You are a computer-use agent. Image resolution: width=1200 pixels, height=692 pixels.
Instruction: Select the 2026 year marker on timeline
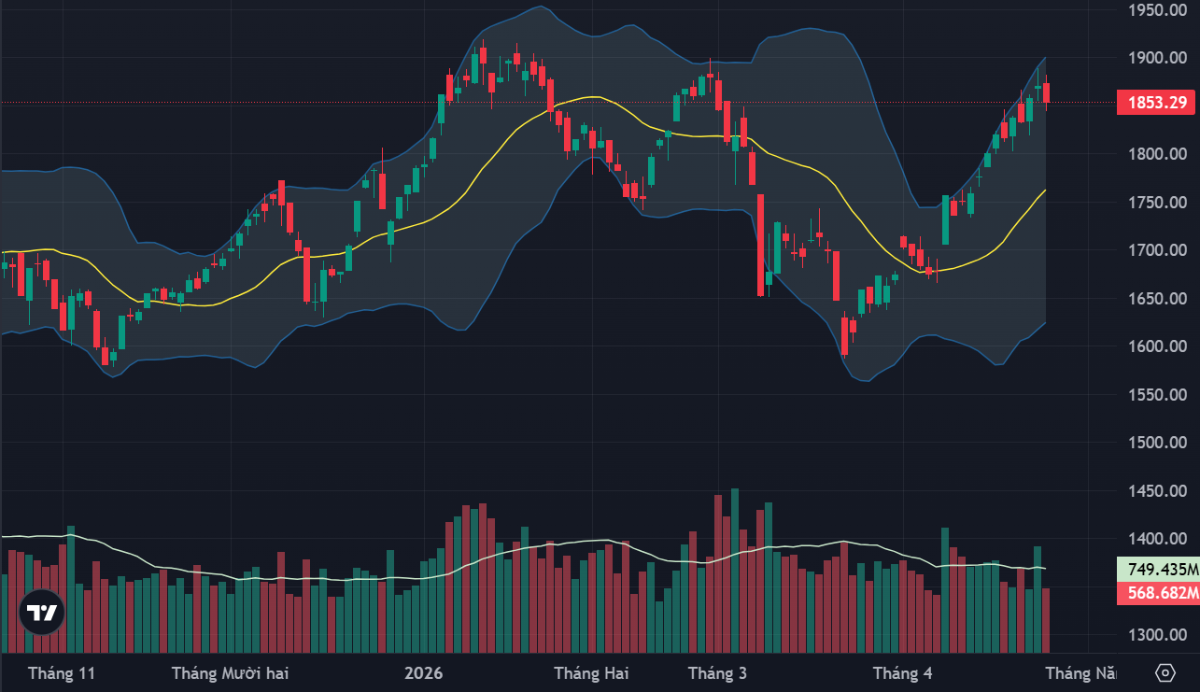pos(423,672)
